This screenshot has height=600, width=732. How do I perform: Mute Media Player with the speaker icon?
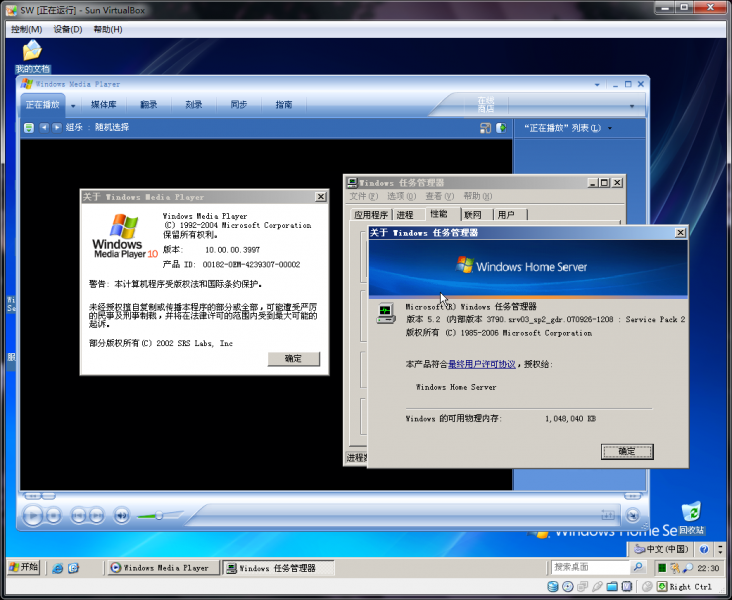click(122, 515)
